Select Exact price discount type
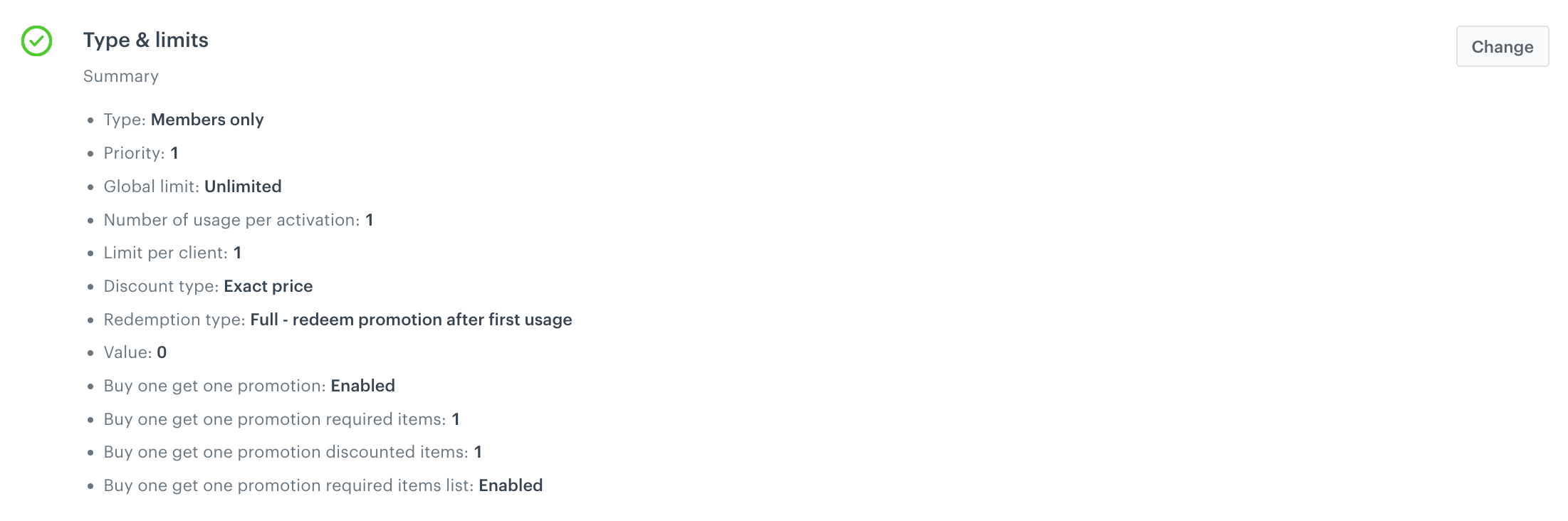Viewport: 1568px width, 521px height. click(x=268, y=287)
